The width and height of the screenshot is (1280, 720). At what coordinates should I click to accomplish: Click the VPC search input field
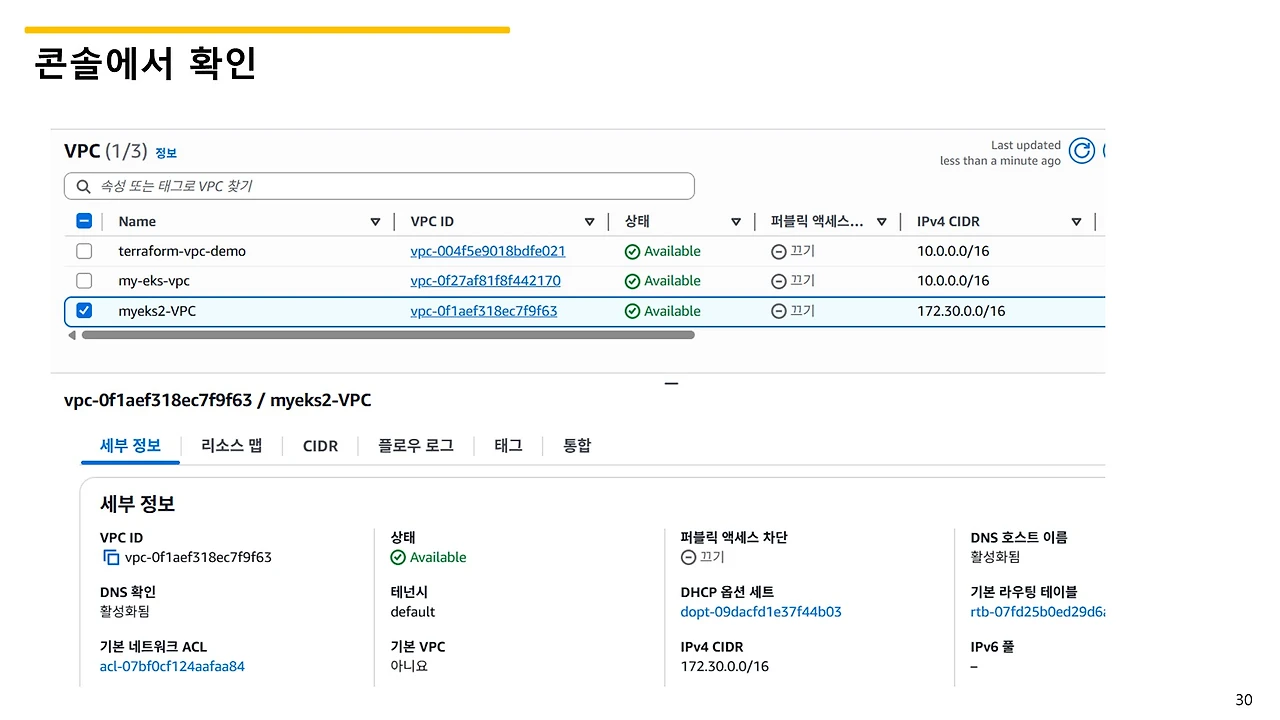tap(379, 186)
